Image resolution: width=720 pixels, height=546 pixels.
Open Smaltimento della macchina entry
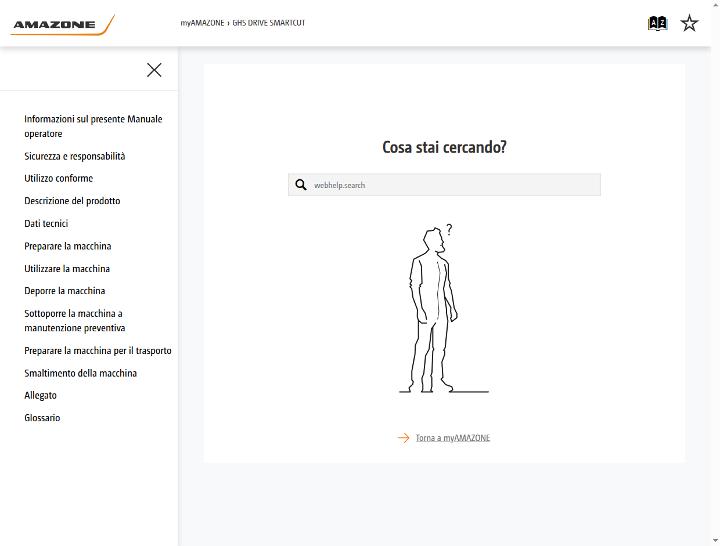[80, 373]
